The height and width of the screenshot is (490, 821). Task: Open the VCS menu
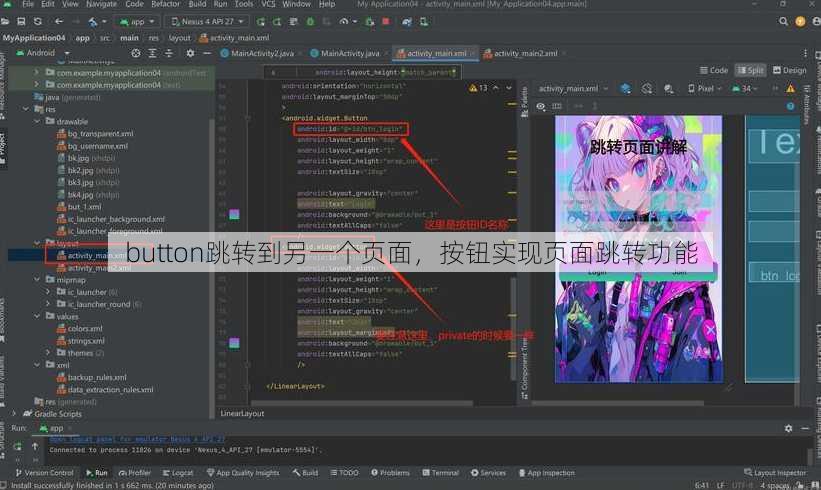coord(268,4)
